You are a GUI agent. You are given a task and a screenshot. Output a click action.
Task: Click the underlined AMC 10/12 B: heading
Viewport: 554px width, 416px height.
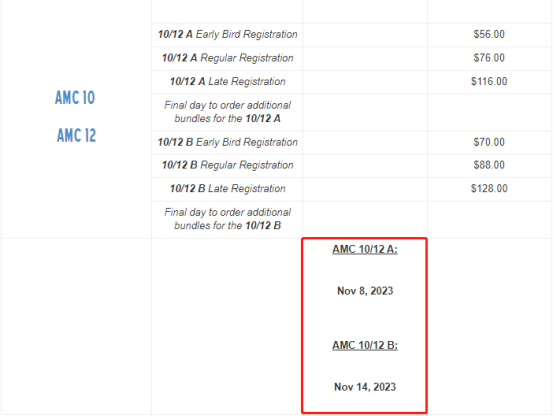tap(365, 345)
